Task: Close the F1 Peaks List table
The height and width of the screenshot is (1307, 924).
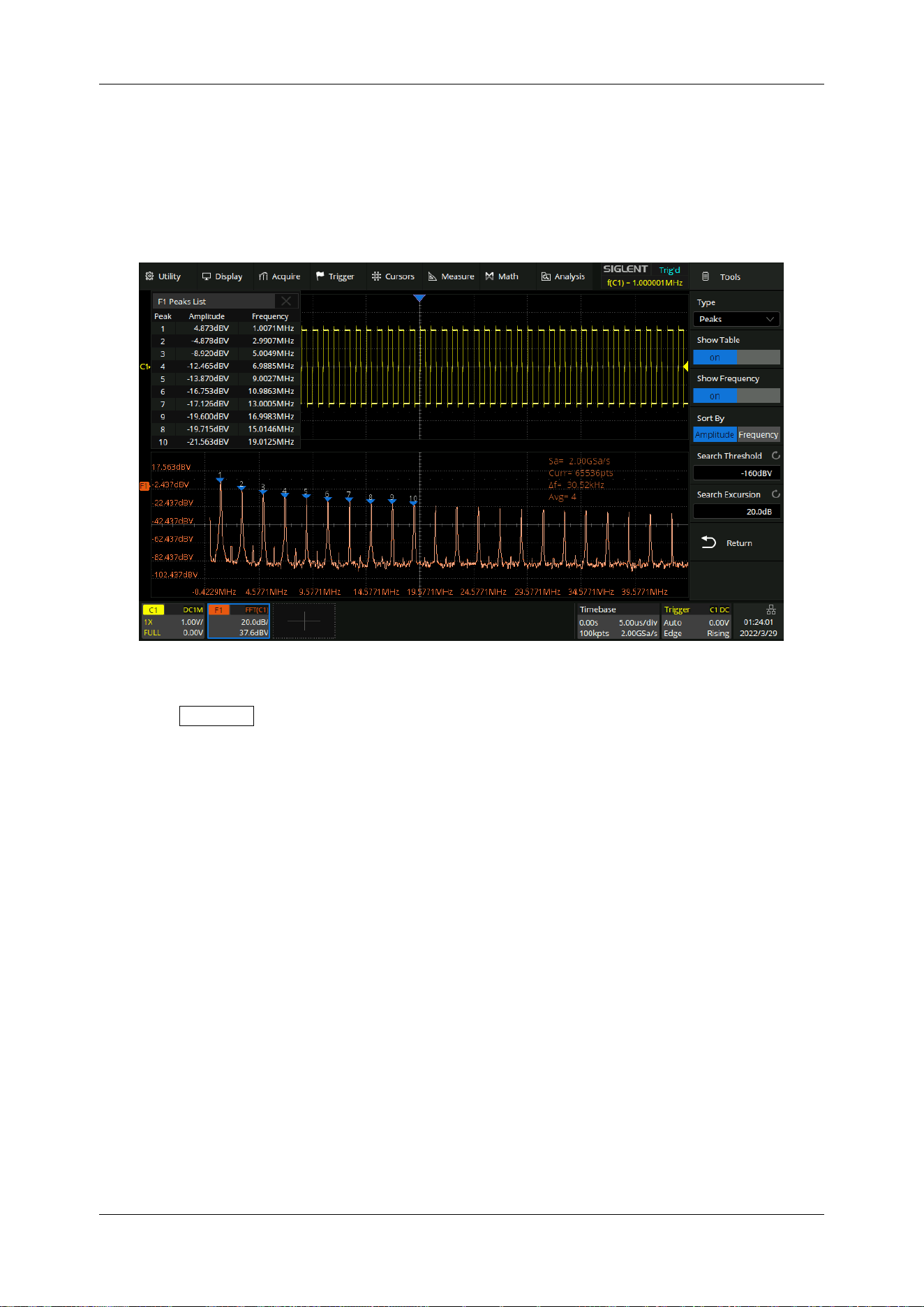Action: tap(286, 301)
